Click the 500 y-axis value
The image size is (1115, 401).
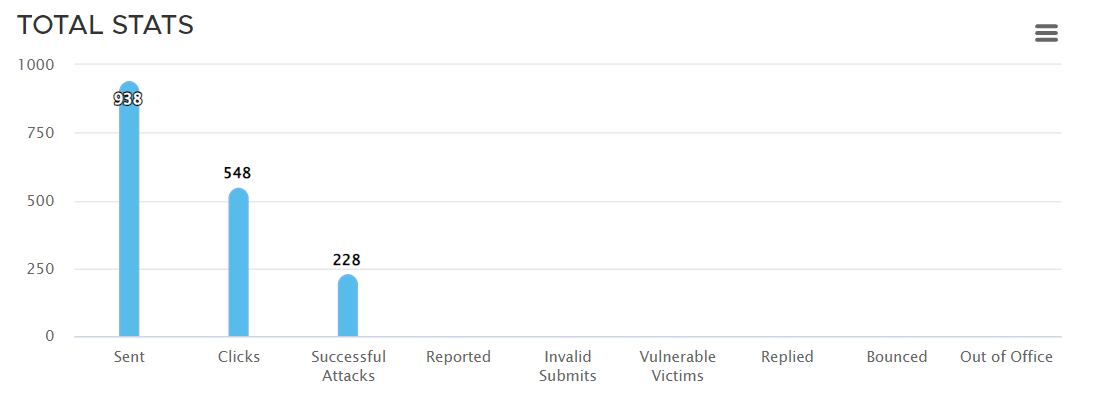40,201
